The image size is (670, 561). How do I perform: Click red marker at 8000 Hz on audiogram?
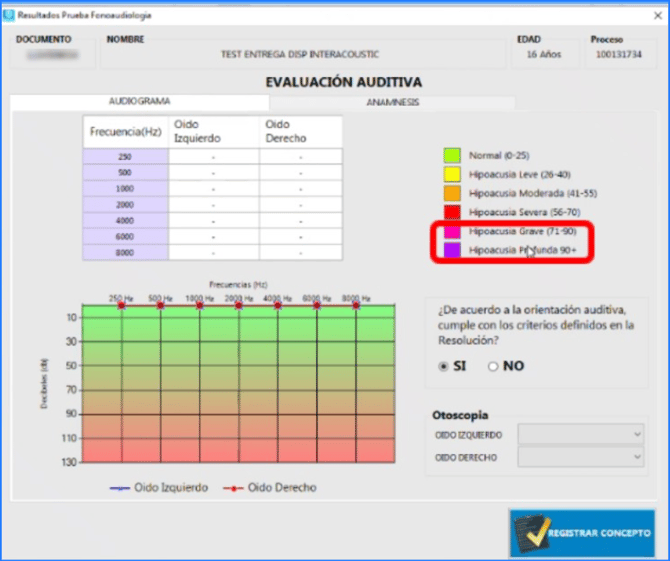pyautogui.click(x=355, y=305)
